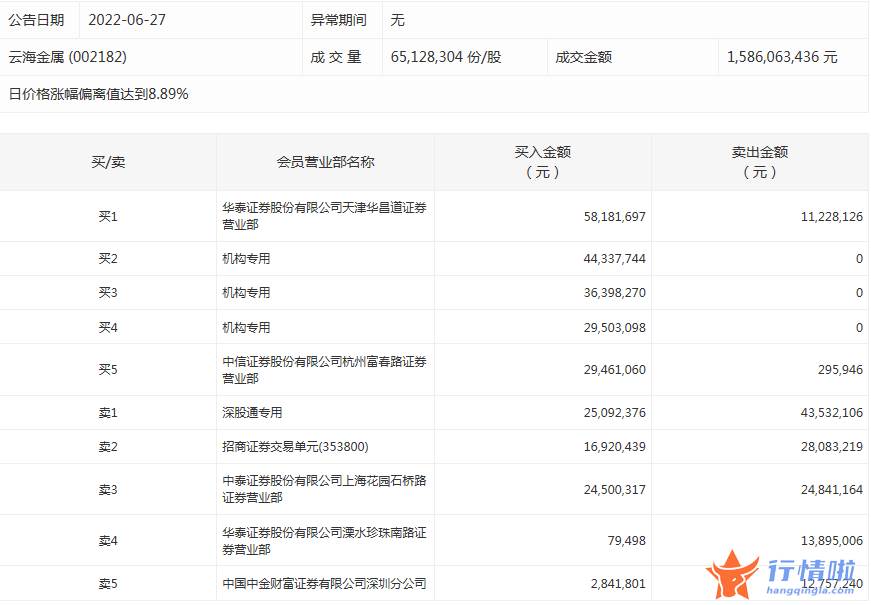871x605 pixels.
Task: Select the 卖2 row label
Action: tap(108, 446)
